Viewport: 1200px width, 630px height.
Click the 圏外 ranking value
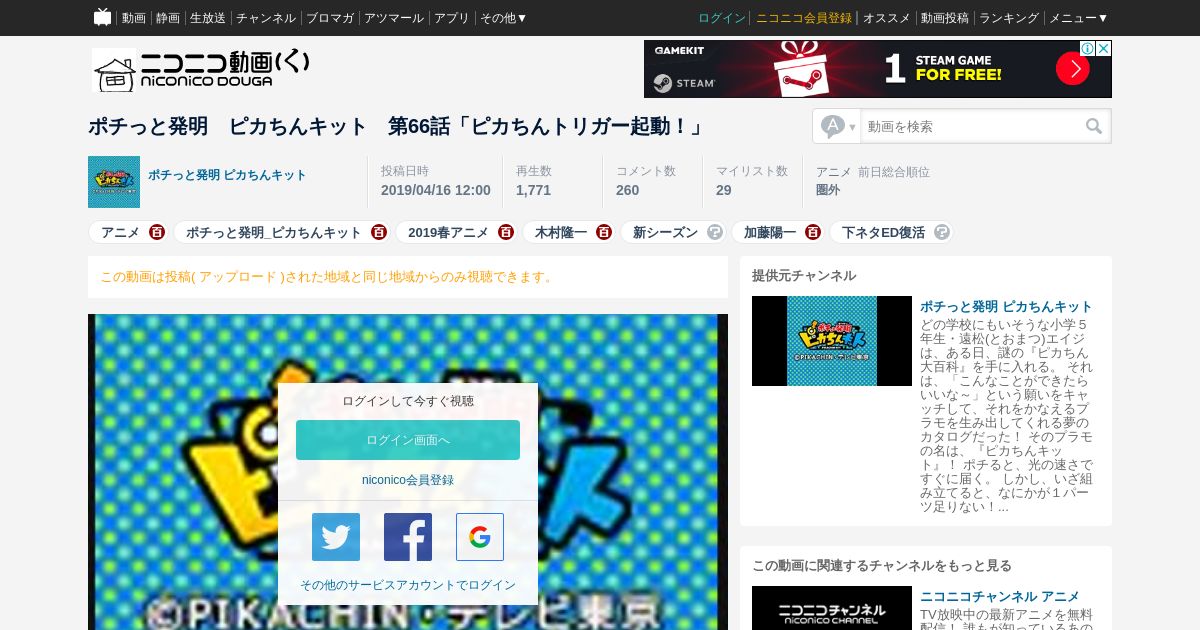(x=828, y=190)
